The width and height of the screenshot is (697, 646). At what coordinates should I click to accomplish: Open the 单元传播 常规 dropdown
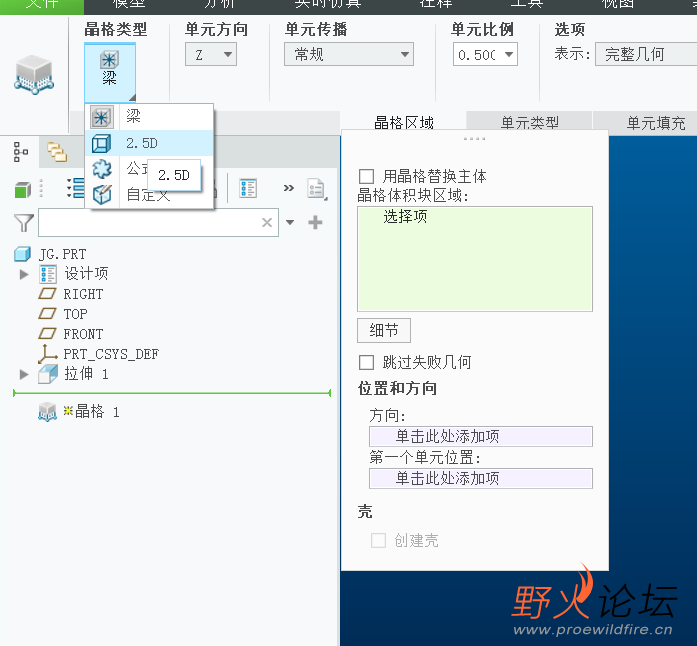349,54
